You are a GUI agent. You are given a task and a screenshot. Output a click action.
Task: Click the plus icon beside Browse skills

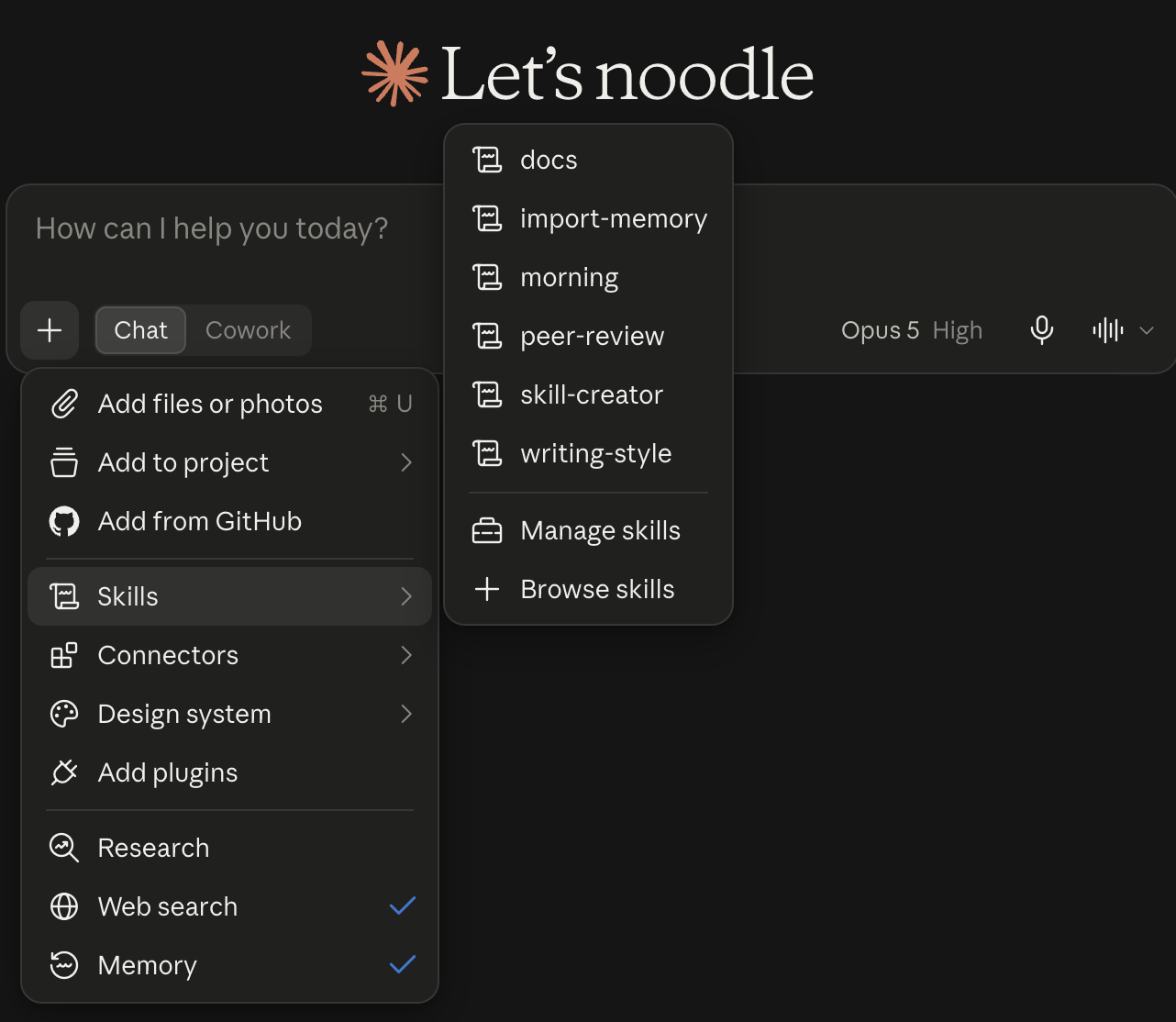487,589
